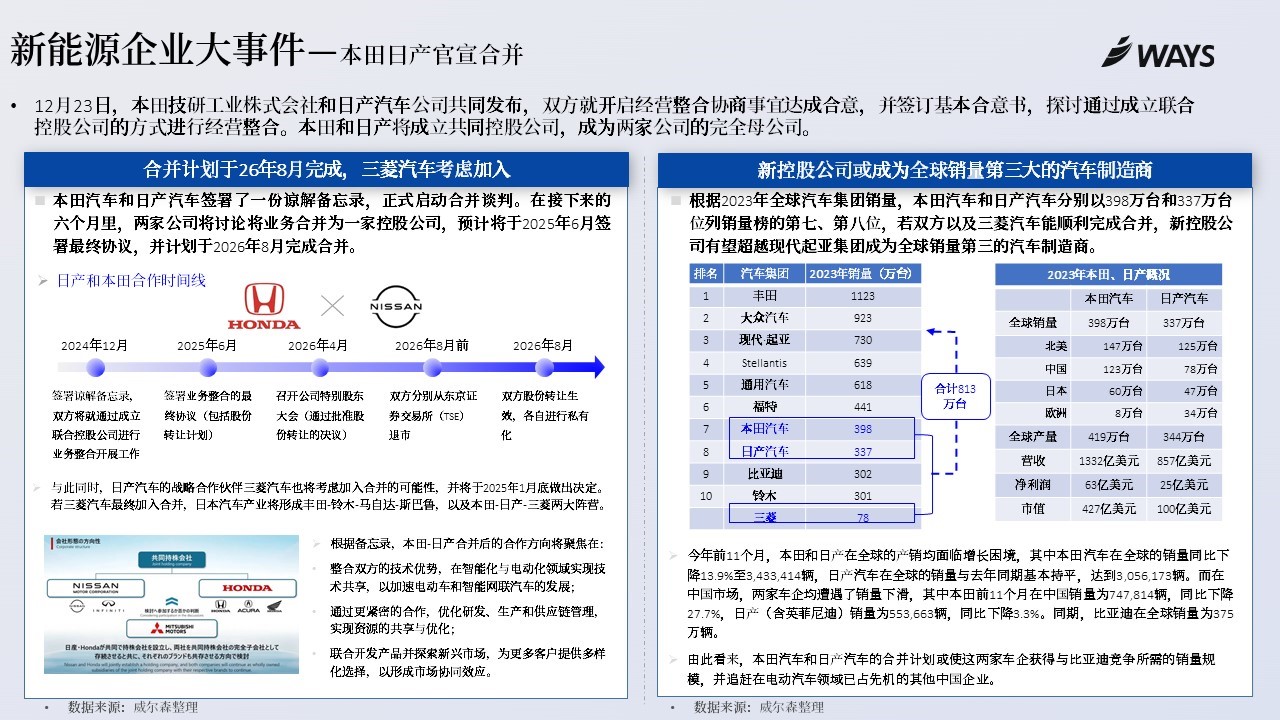The height and width of the screenshot is (720, 1280).
Task: Click the 419万台 cell
Action: click(1108, 437)
